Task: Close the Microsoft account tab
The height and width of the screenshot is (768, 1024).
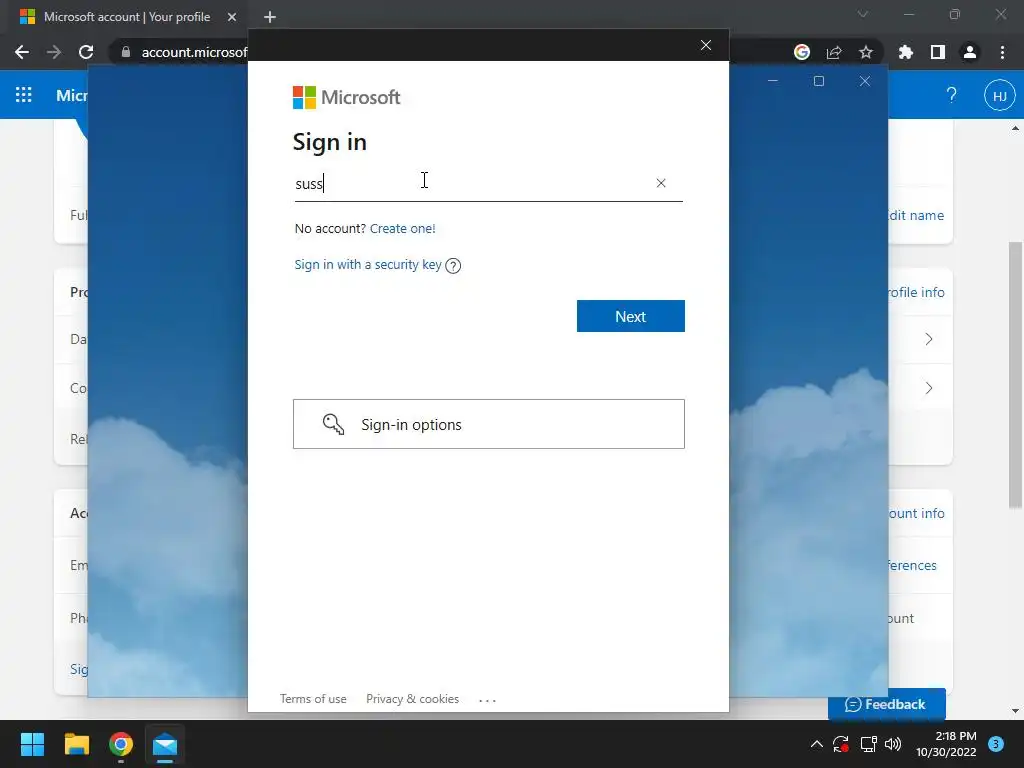Action: coord(232,17)
